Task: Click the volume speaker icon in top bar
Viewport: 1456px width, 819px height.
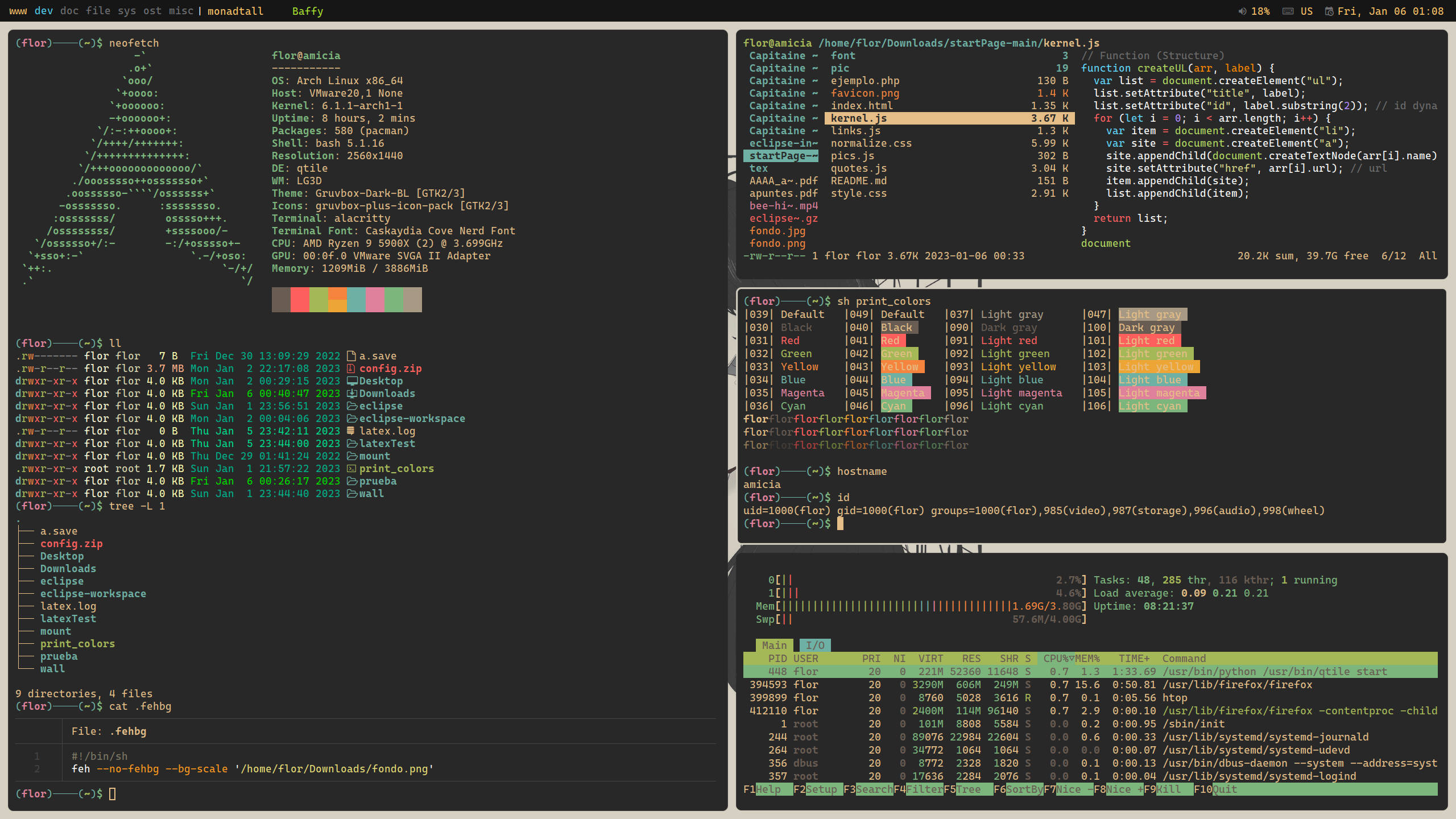Action: click(x=1242, y=11)
